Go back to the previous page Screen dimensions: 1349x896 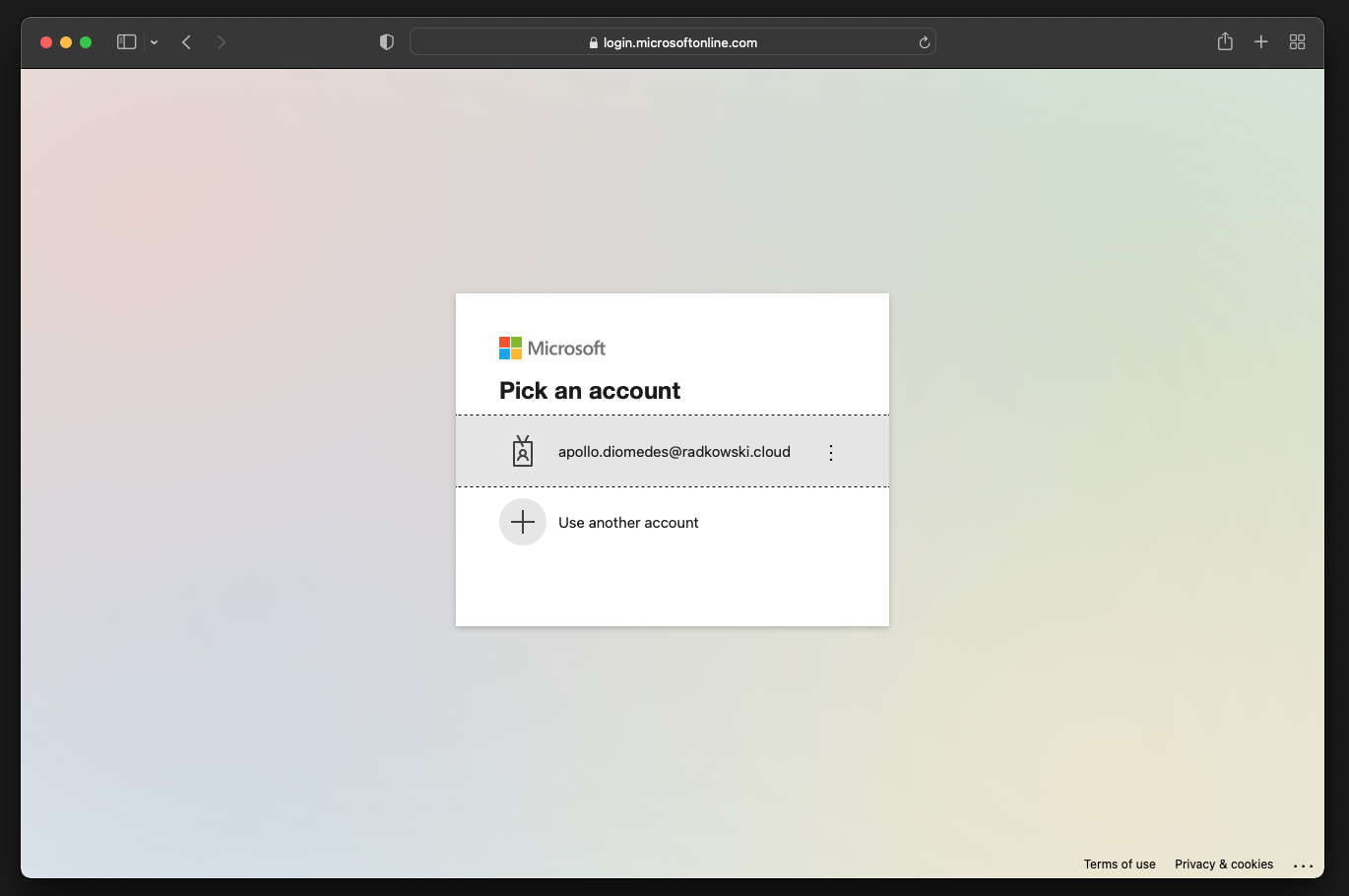(186, 42)
